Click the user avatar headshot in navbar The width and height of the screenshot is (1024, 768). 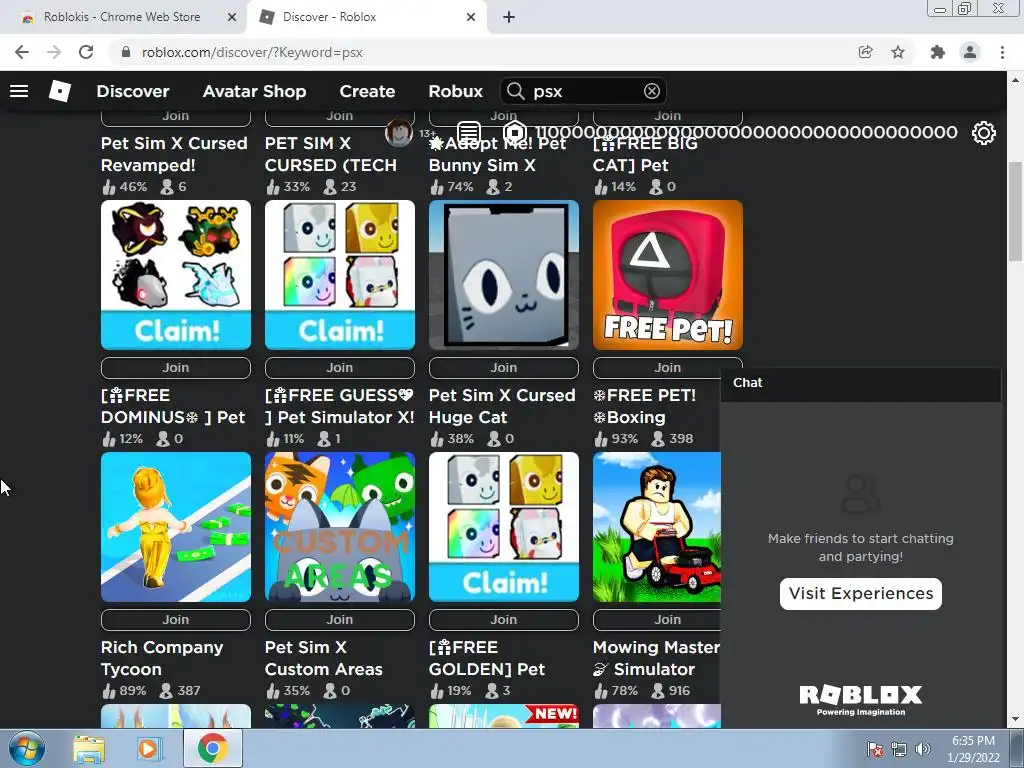point(399,133)
